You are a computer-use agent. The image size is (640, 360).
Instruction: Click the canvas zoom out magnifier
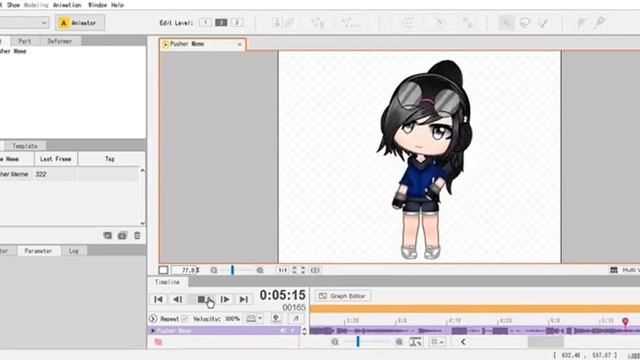click(x=214, y=270)
